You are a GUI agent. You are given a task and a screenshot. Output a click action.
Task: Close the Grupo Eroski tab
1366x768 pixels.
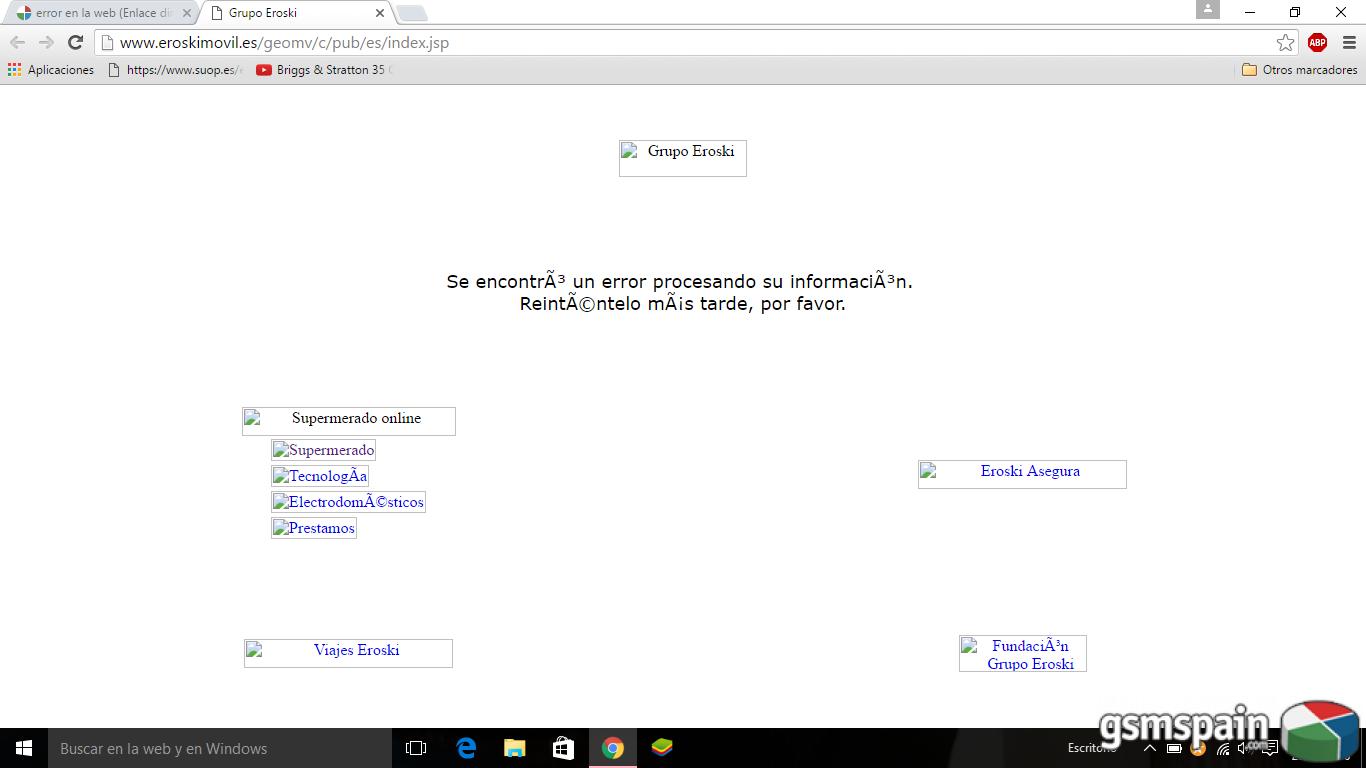[x=380, y=13]
